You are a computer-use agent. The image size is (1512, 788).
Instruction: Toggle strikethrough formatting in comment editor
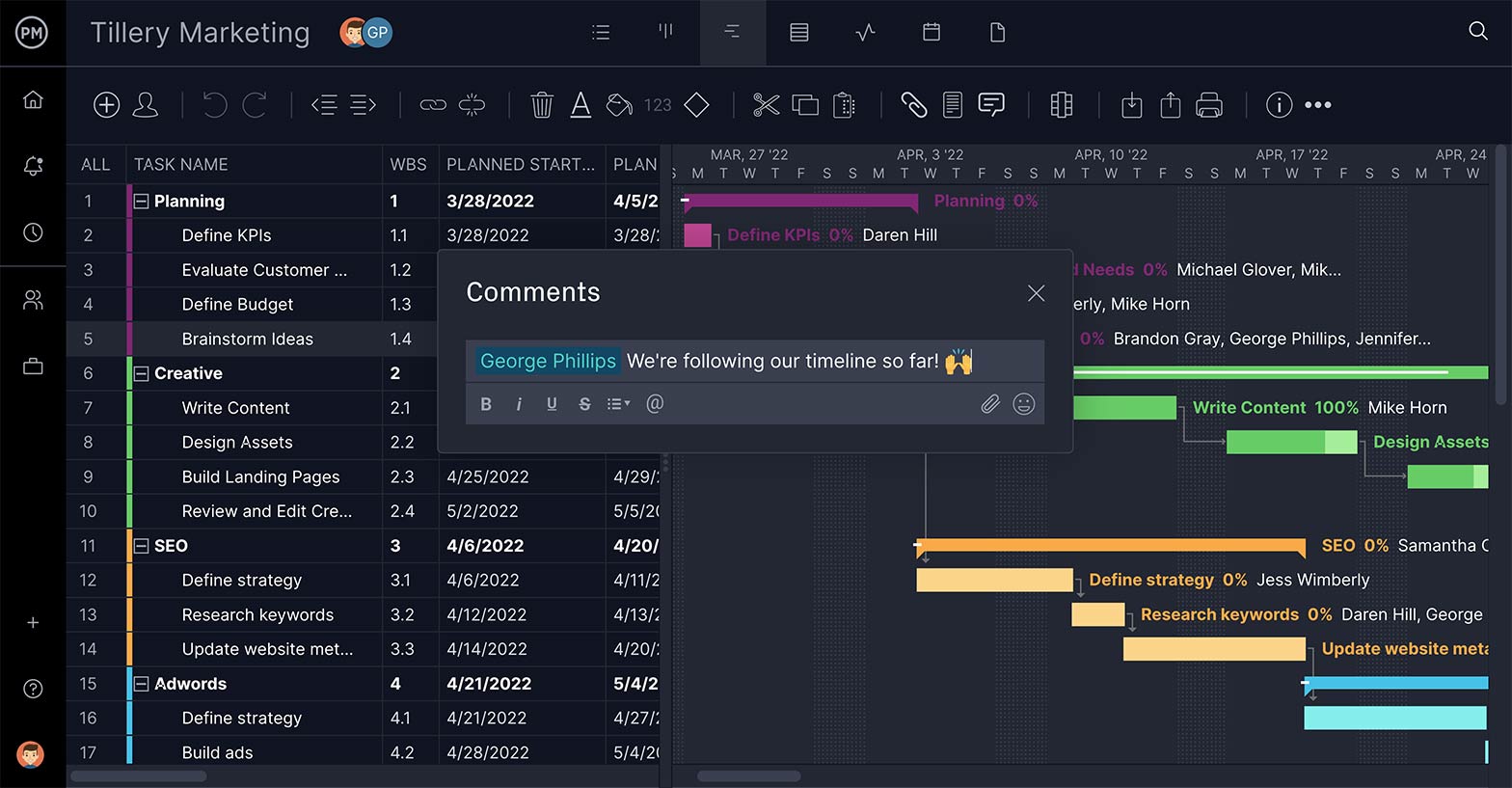584,404
